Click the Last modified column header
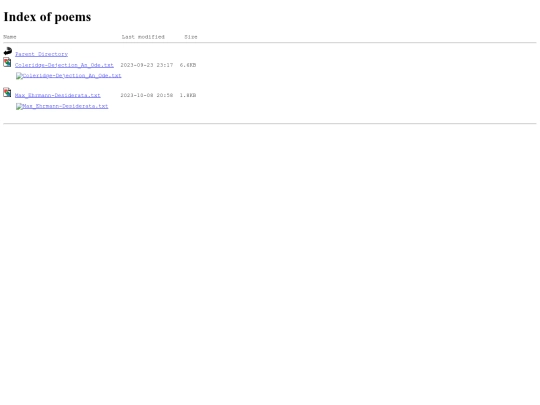Screen dimensions: 540x405 click(x=143, y=37)
